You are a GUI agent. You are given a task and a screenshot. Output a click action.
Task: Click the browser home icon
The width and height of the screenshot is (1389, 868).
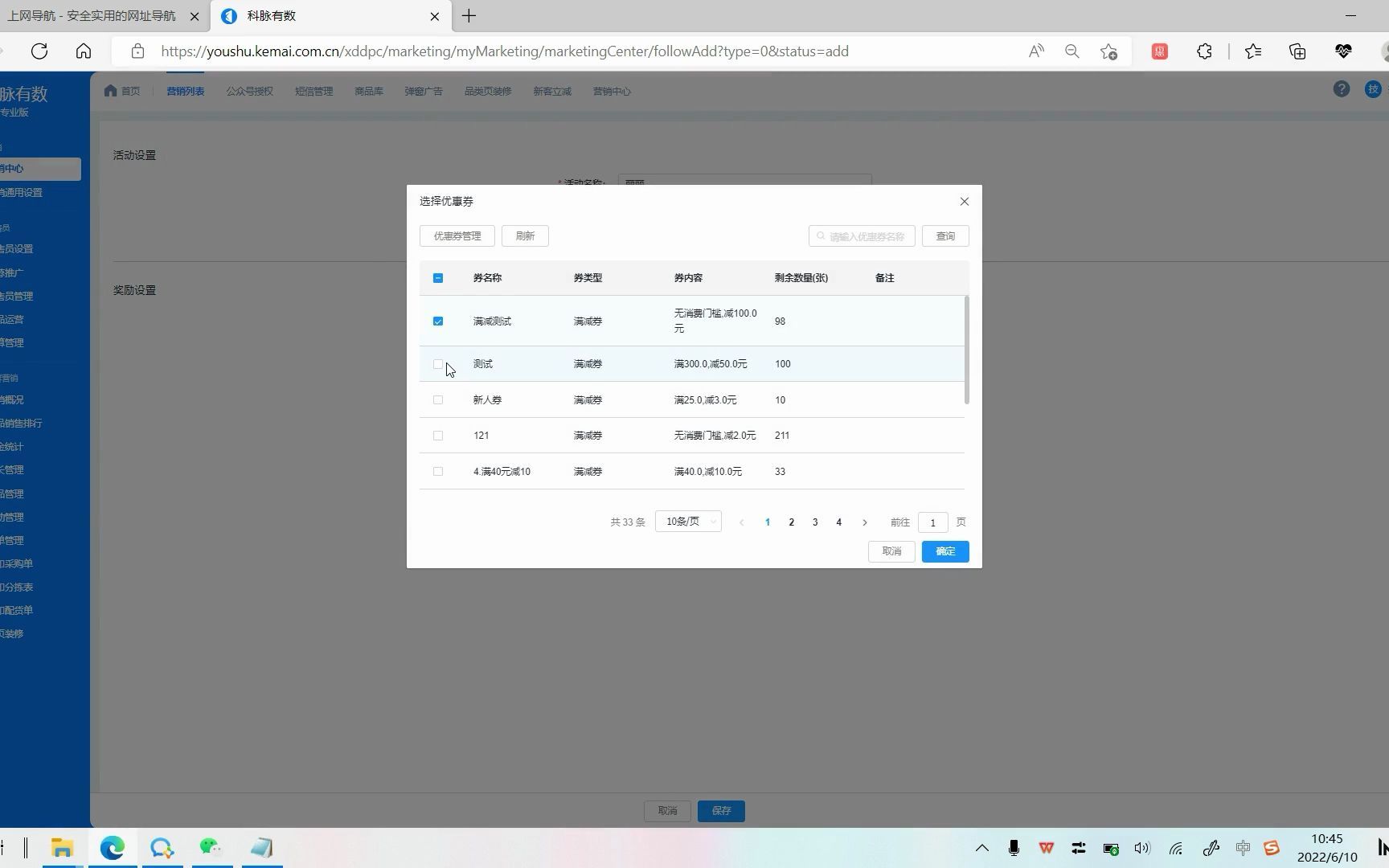pos(84,51)
